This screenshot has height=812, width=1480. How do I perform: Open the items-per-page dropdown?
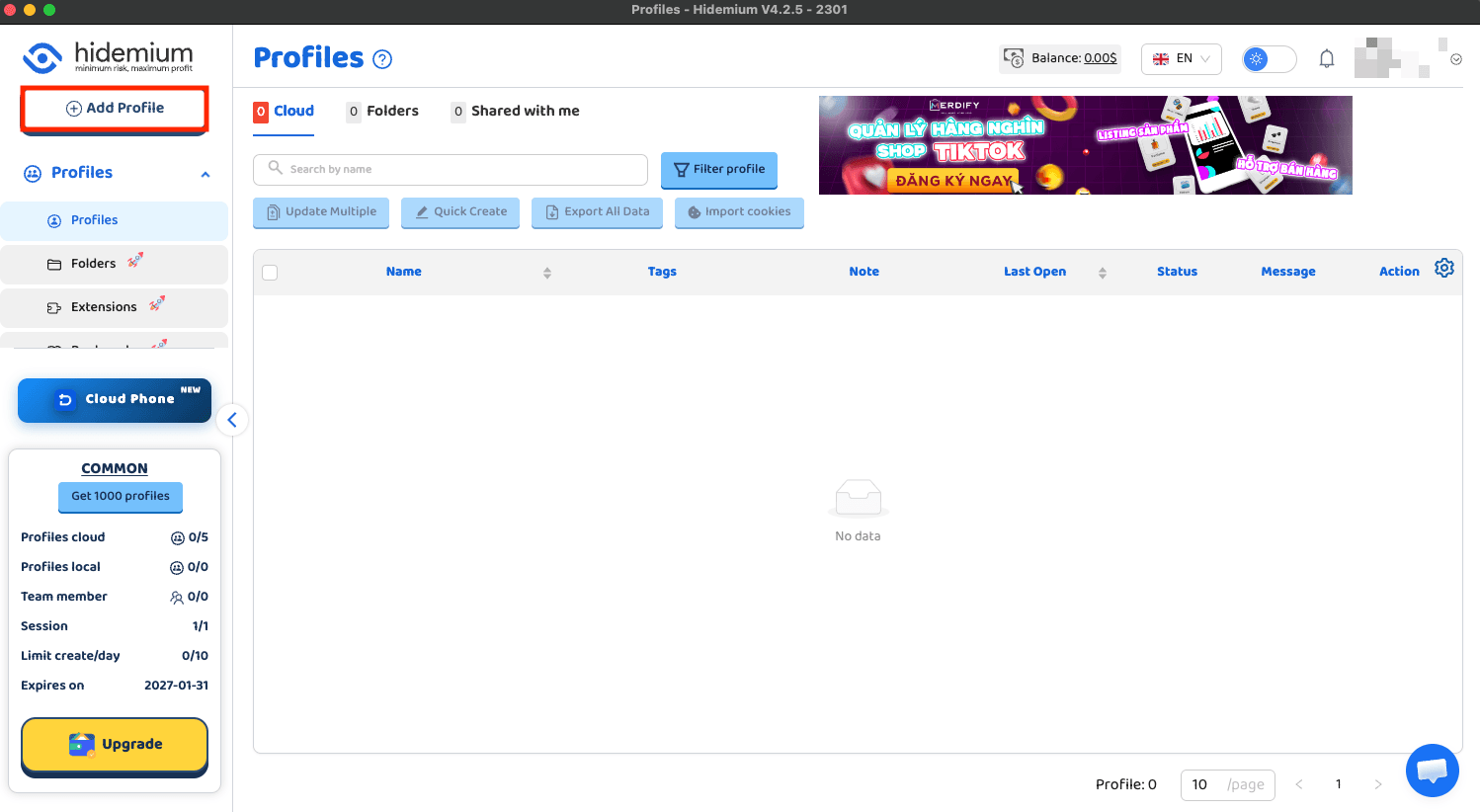[x=1227, y=784]
